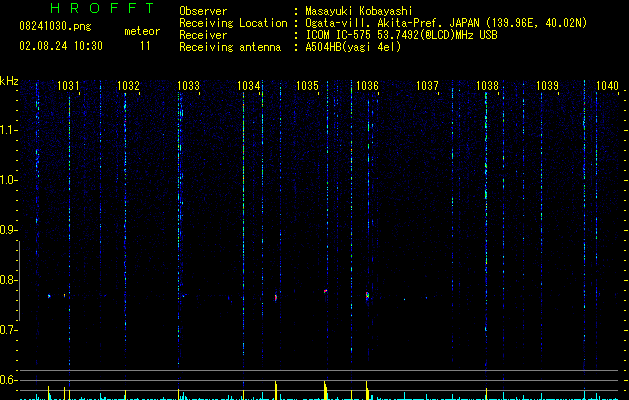The height and width of the screenshot is (400, 629).
Task: Click time marker 1038
Action: [487, 86]
